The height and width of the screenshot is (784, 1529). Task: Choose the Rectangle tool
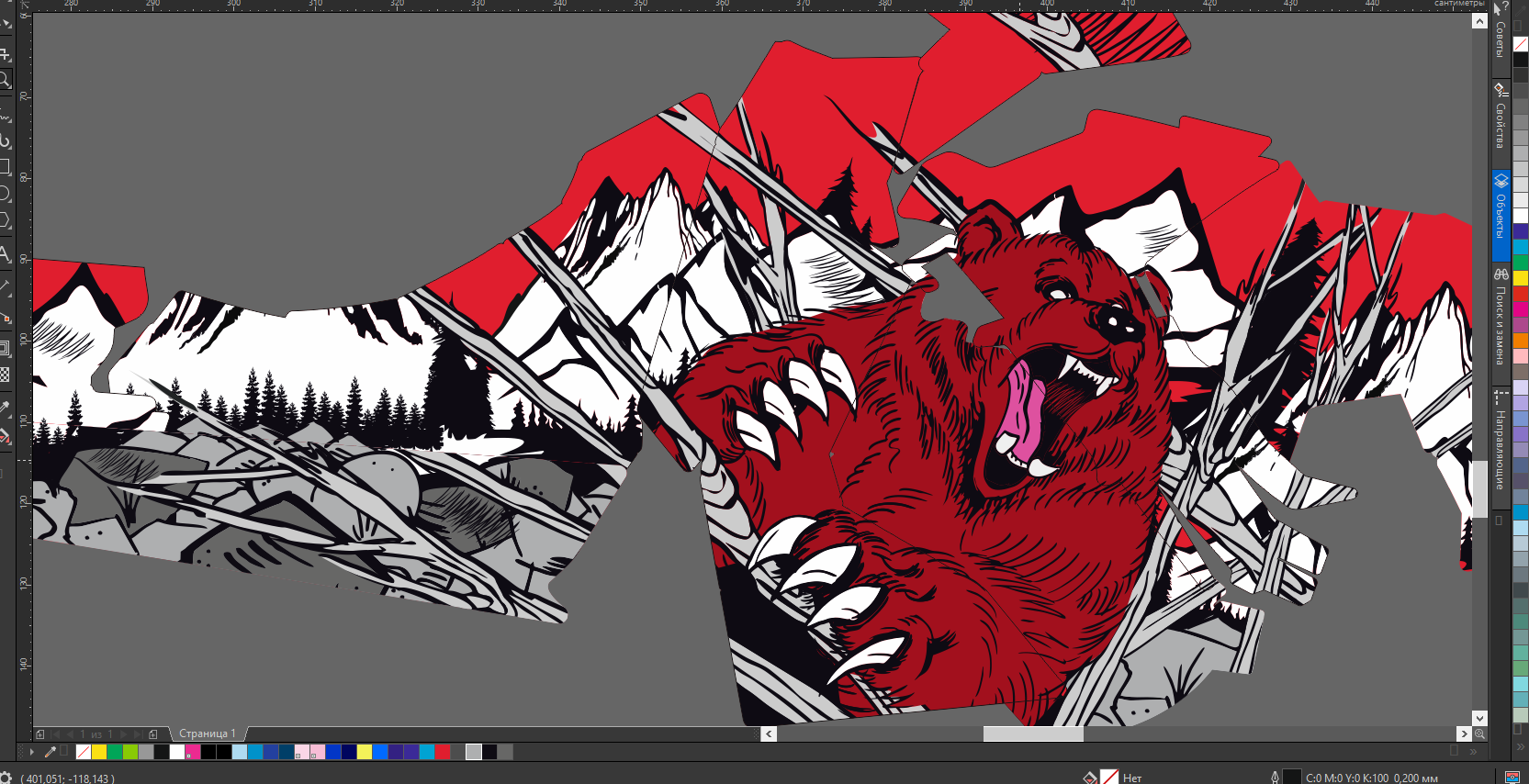click(5, 167)
